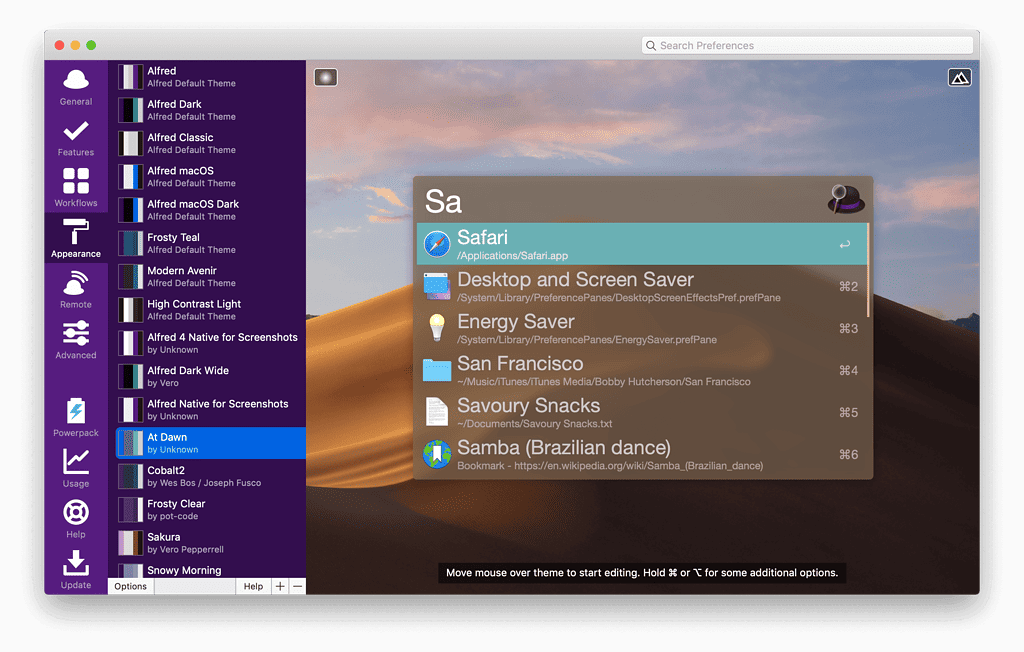Viewport: 1024px width, 652px height.
Task: Open the General preferences section
Action: 76,88
